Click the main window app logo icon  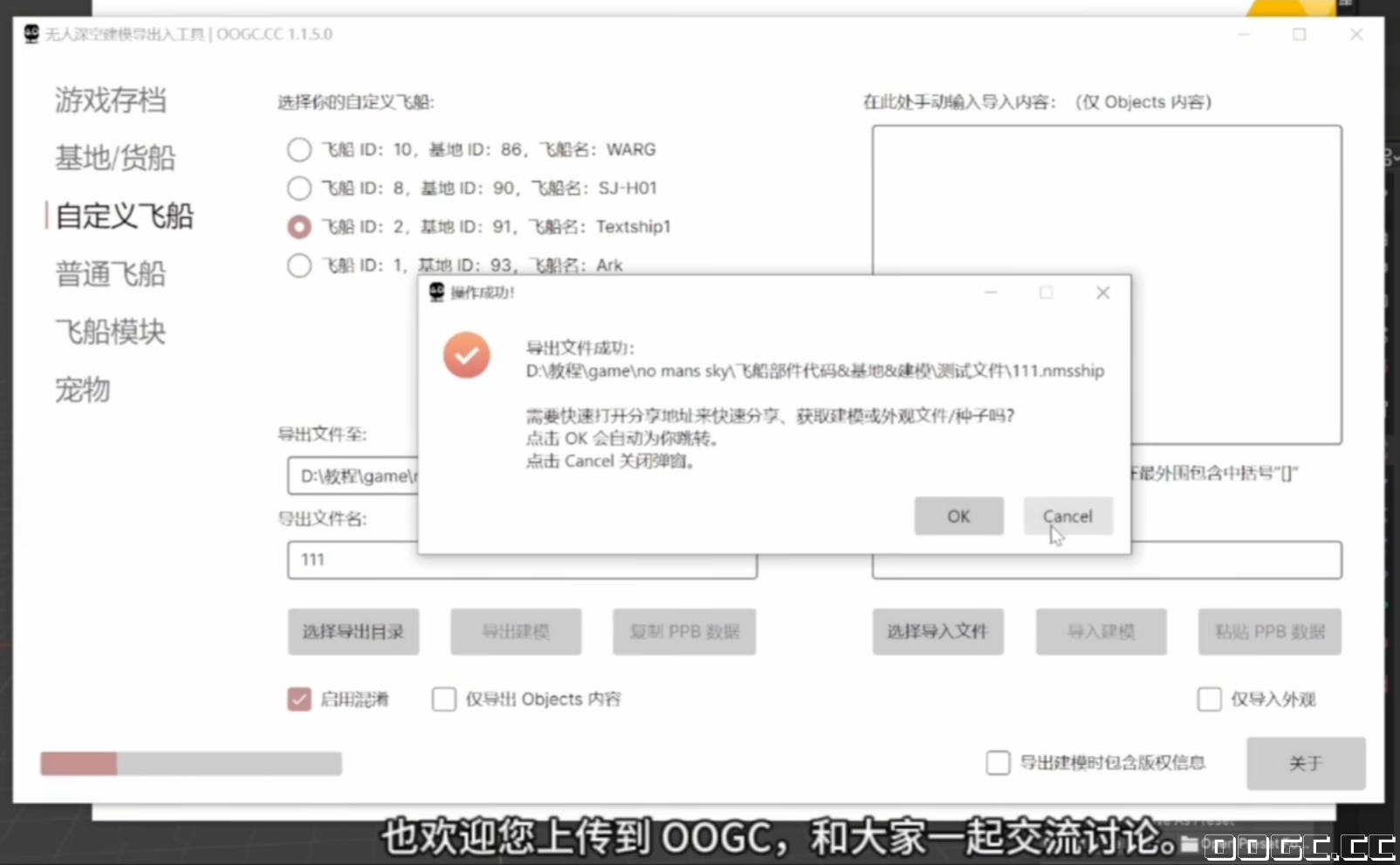(31, 34)
